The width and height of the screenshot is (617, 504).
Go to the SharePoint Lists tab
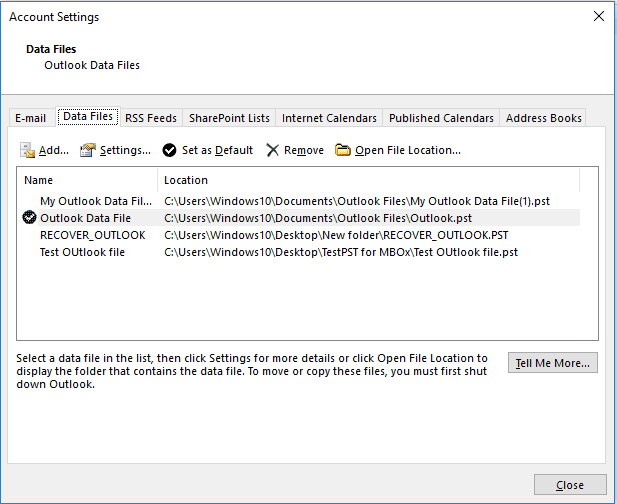[229, 118]
